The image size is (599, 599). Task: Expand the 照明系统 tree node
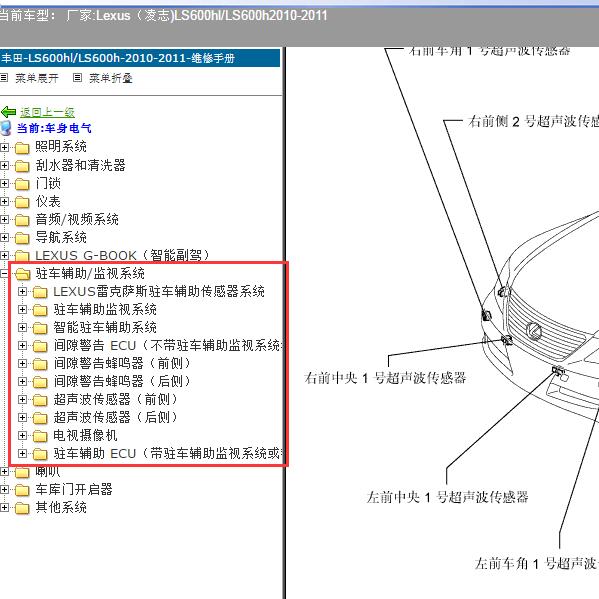[x=4, y=147]
